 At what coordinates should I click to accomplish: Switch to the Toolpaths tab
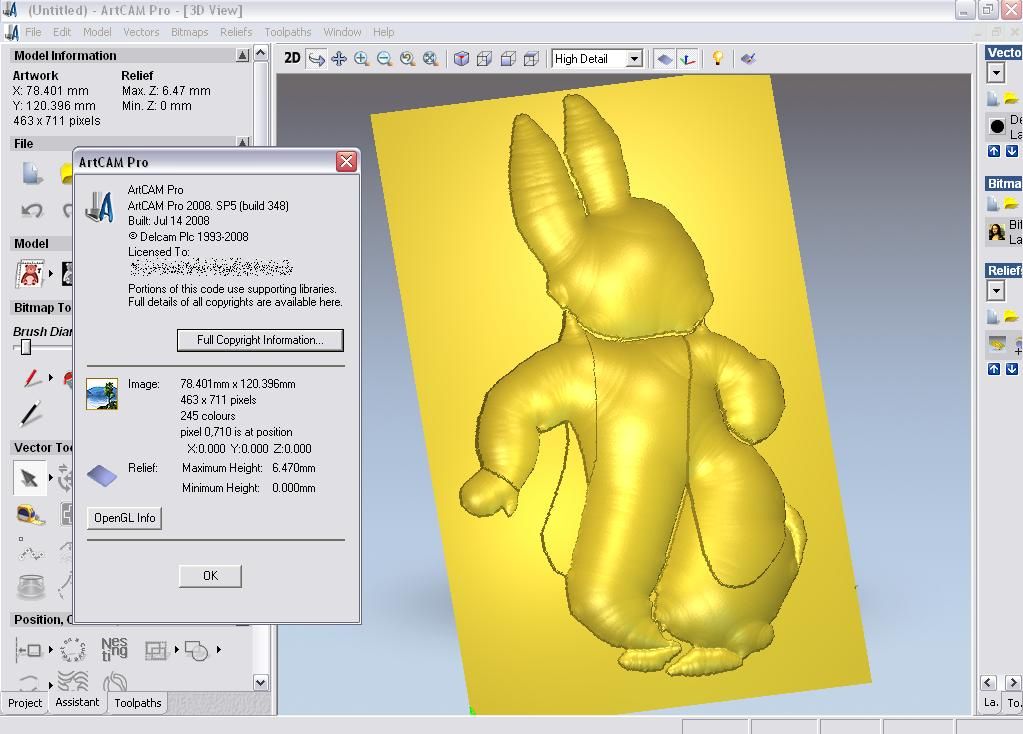[138, 703]
